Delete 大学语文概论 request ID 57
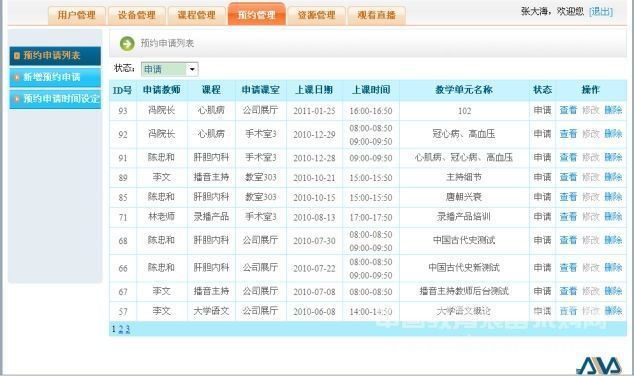The image size is (634, 376). 613,311
